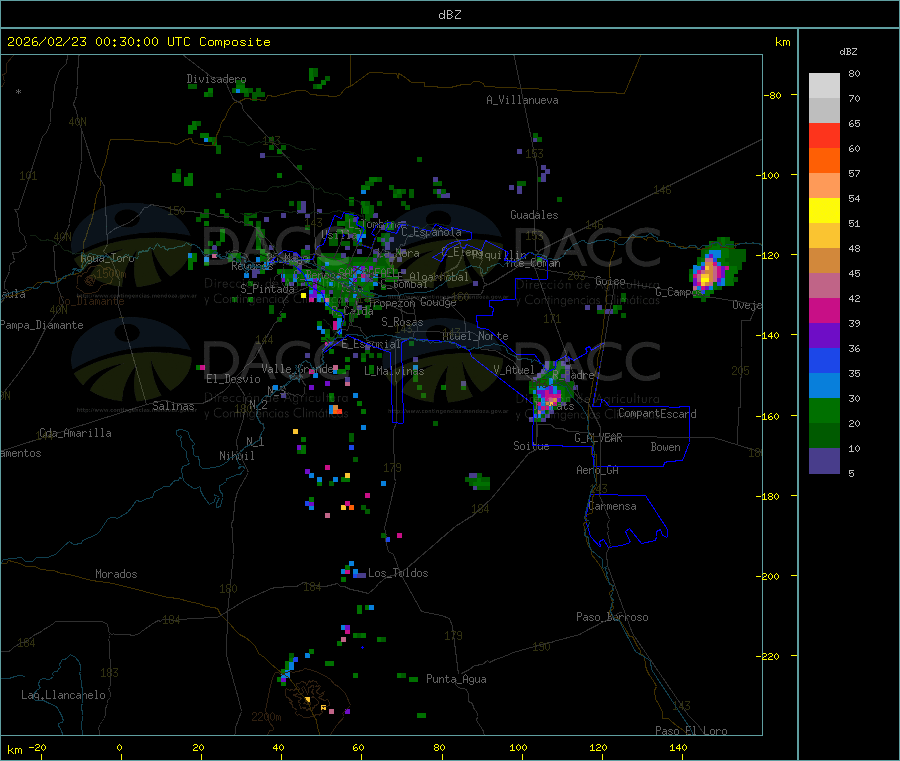Click the El_Desvio label

tap(233, 379)
